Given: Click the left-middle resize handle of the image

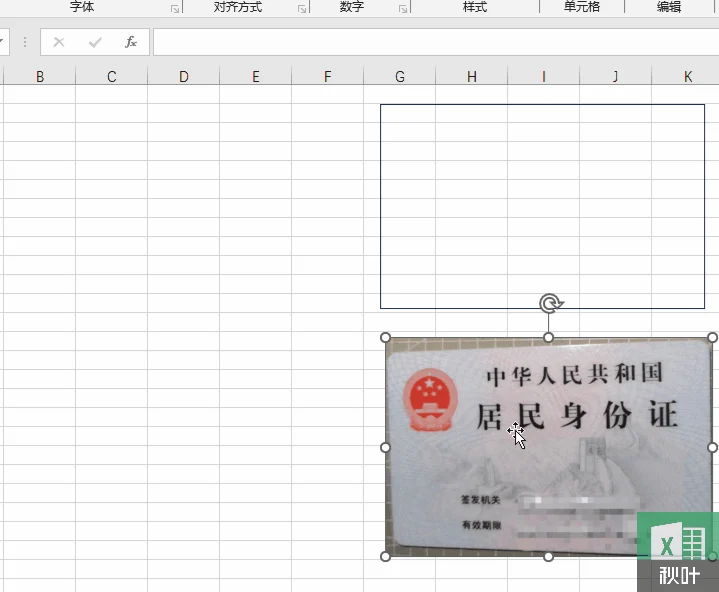Looking at the screenshot, I should tap(385, 447).
